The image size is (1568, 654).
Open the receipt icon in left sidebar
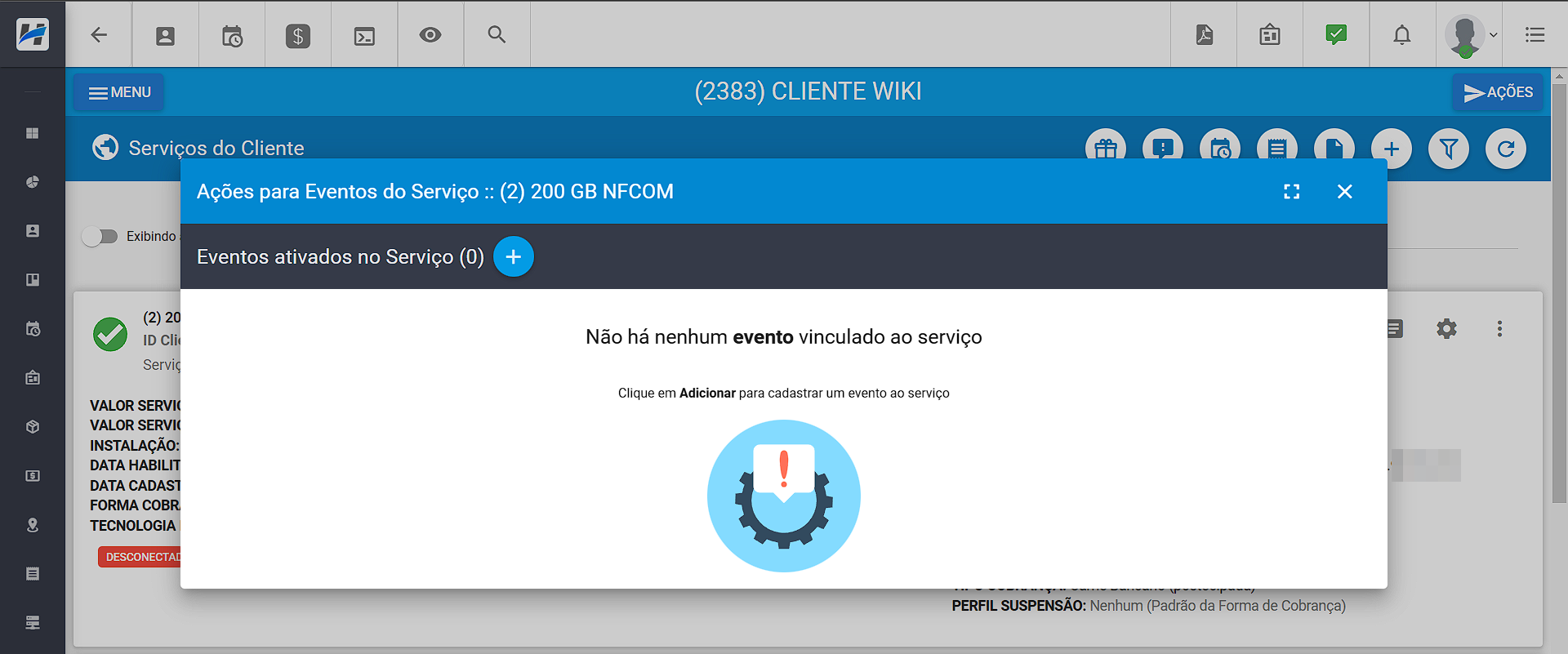pyautogui.click(x=33, y=574)
